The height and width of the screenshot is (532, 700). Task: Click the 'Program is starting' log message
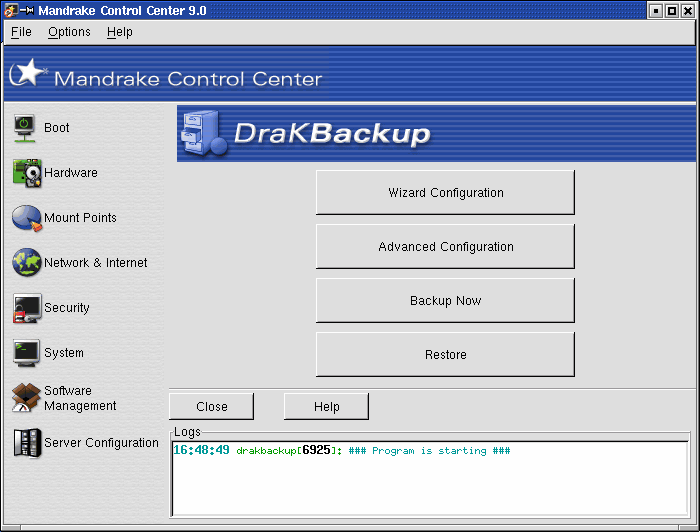pyautogui.click(x=429, y=451)
